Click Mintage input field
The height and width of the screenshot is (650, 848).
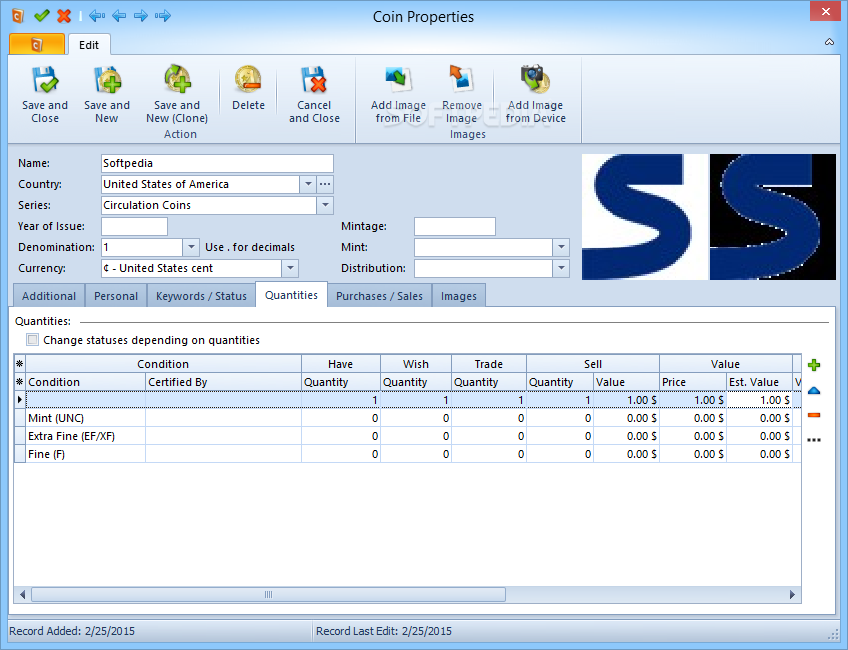[x=455, y=226]
